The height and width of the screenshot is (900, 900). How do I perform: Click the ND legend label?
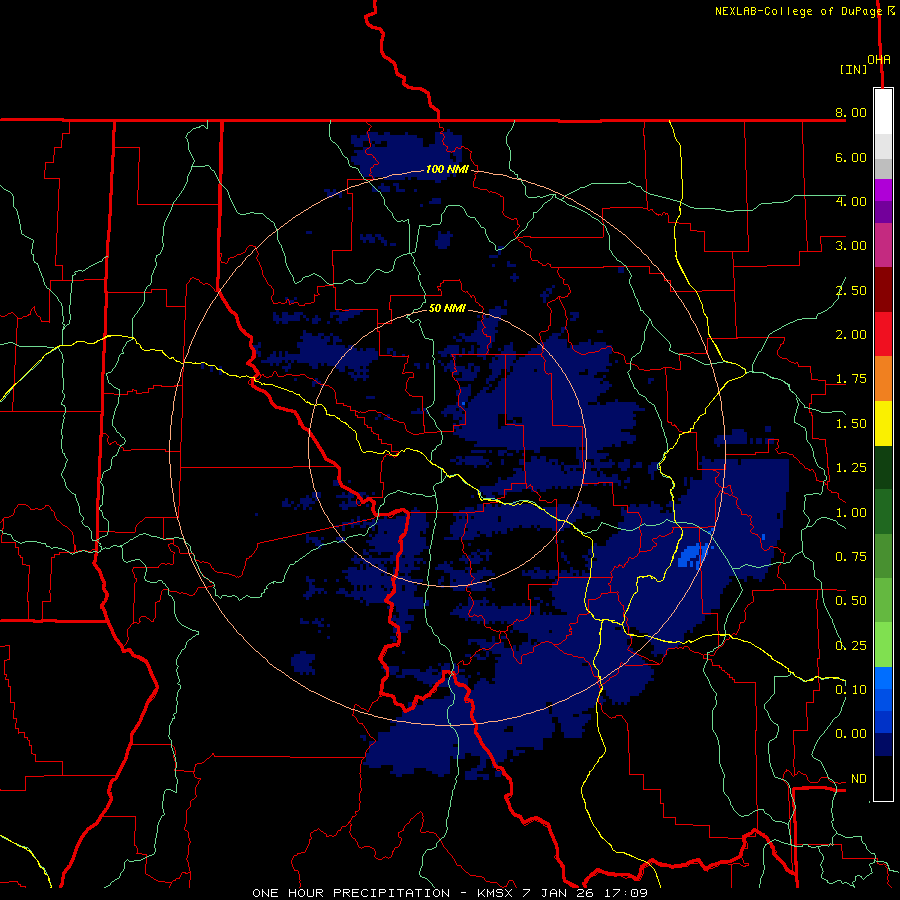click(x=858, y=779)
